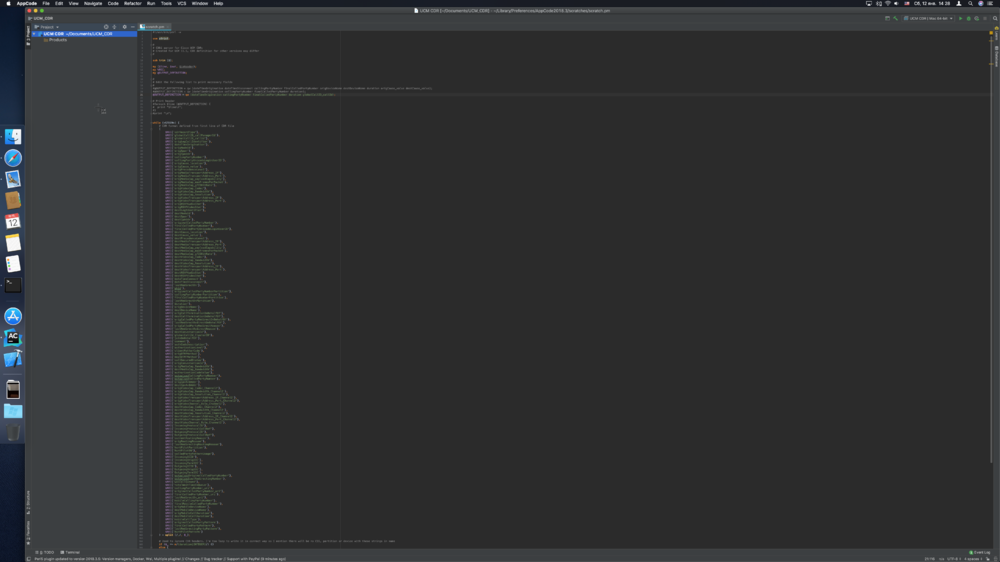
Task: Click the Debug bug icon
Action: [x=969, y=18]
